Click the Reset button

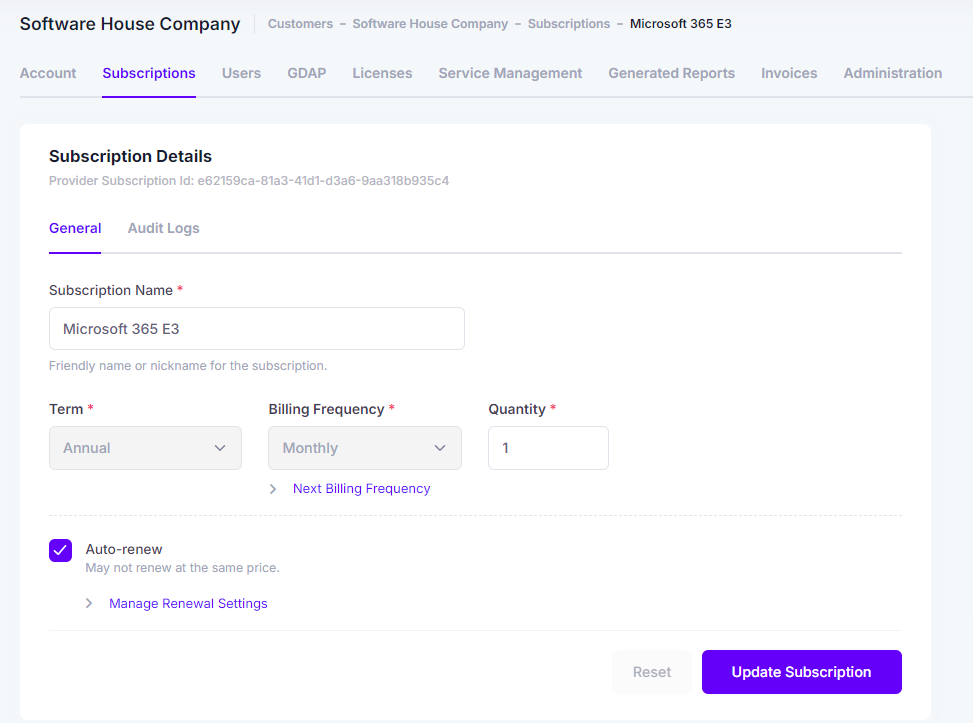click(652, 672)
